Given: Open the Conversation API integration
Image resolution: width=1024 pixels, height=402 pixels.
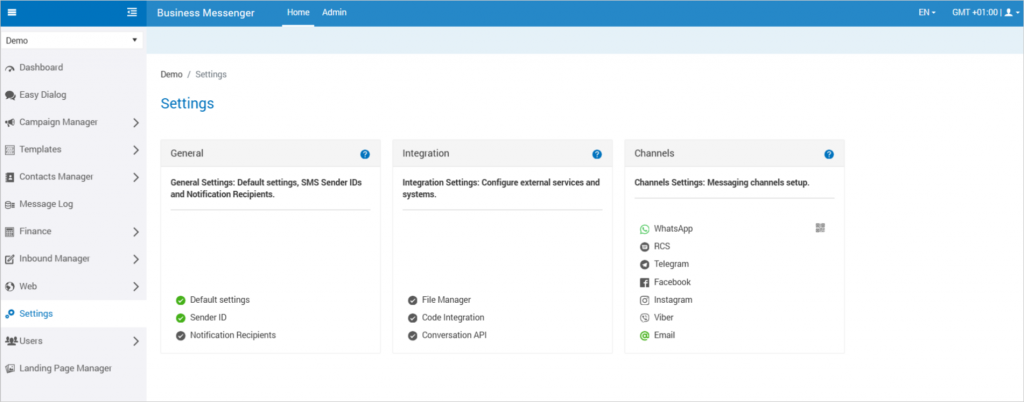Looking at the screenshot, I should pyautogui.click(x=455, y=335).
